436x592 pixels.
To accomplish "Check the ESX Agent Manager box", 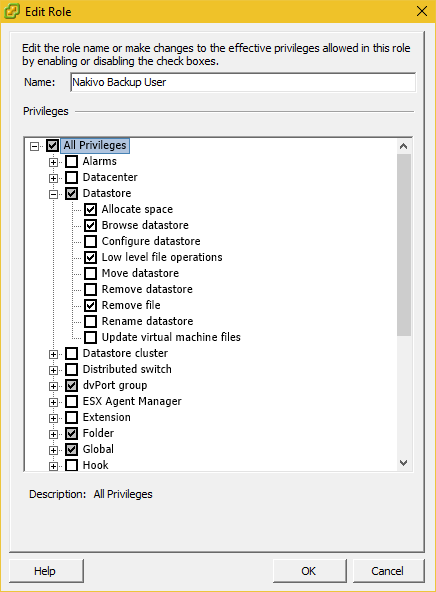I will [x=71, y=401].
